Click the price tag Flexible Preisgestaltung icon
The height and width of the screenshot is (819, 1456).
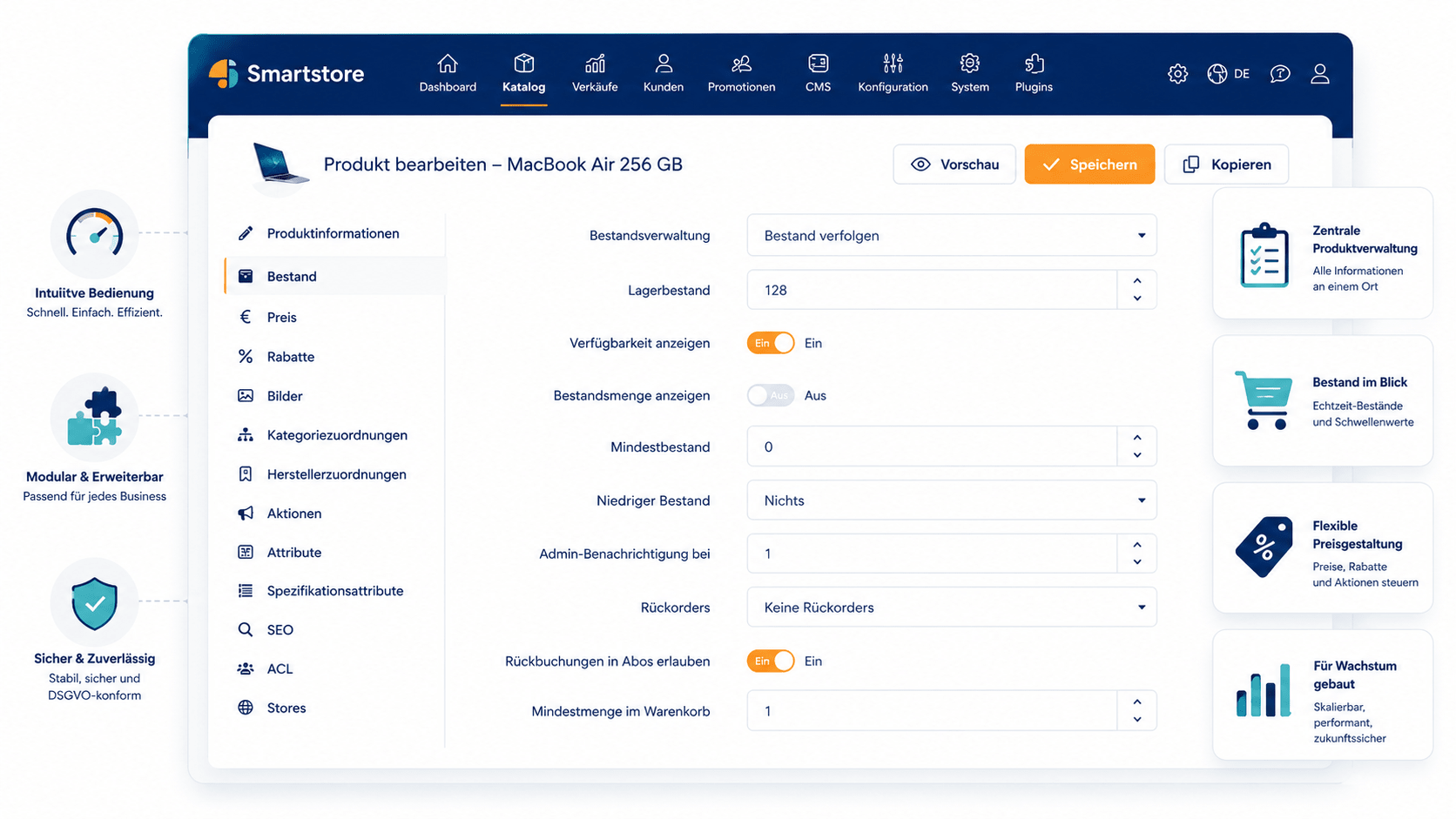(x=1264, y=547)
